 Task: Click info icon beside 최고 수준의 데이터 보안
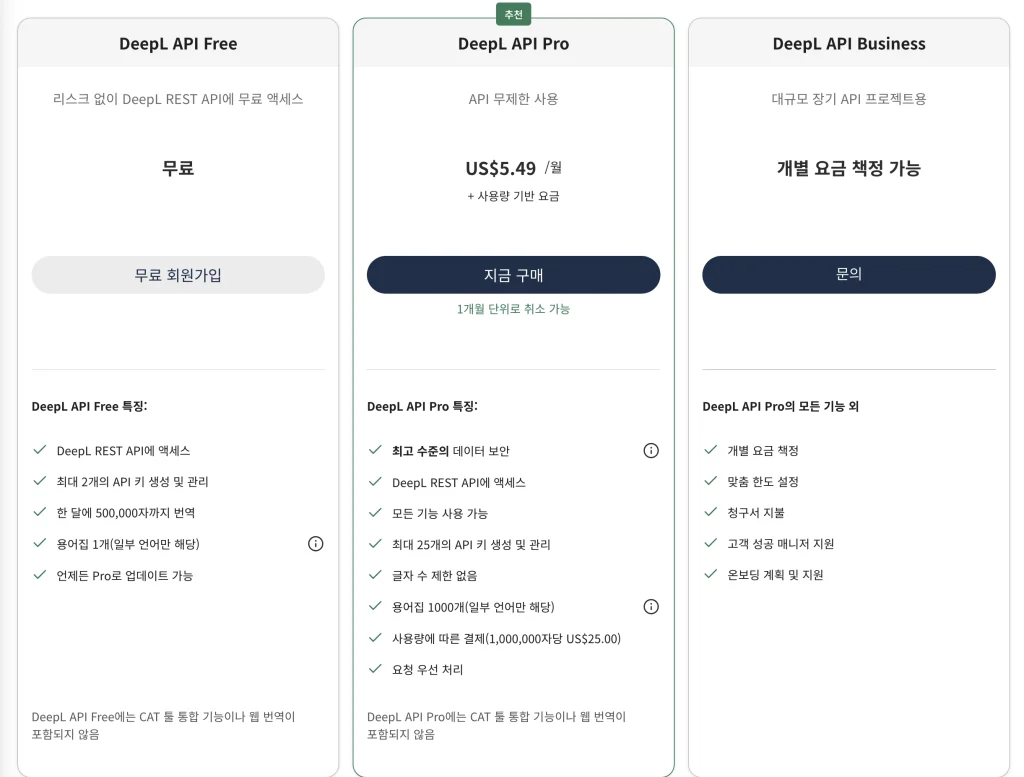point(651,451)
